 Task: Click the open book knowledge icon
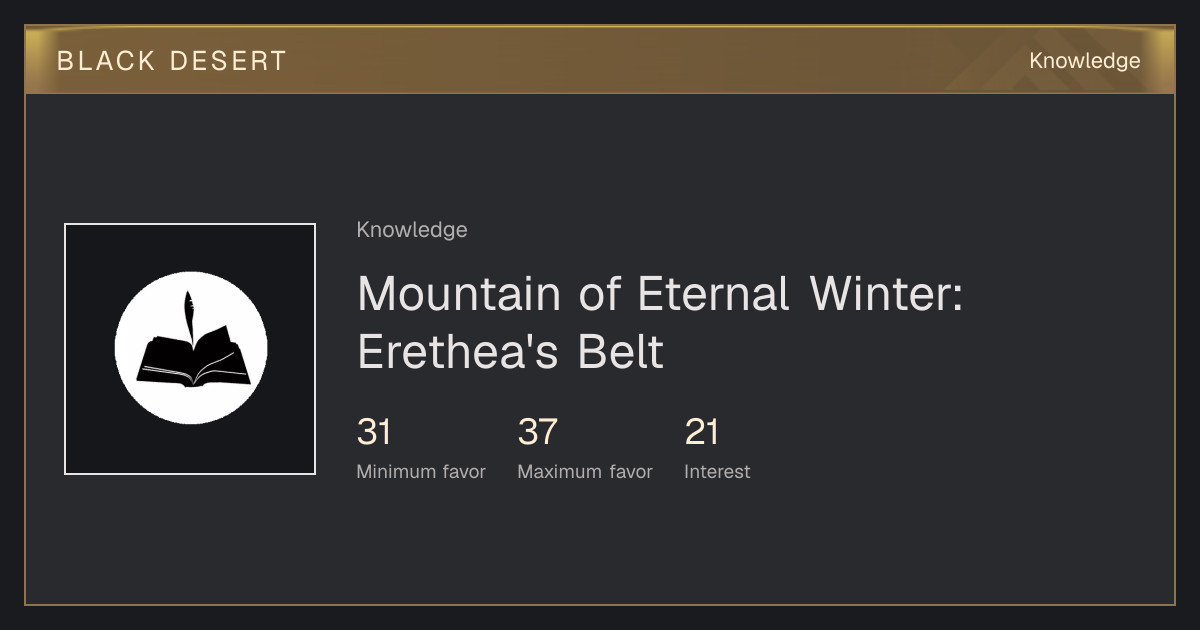[x=191, y=349]
